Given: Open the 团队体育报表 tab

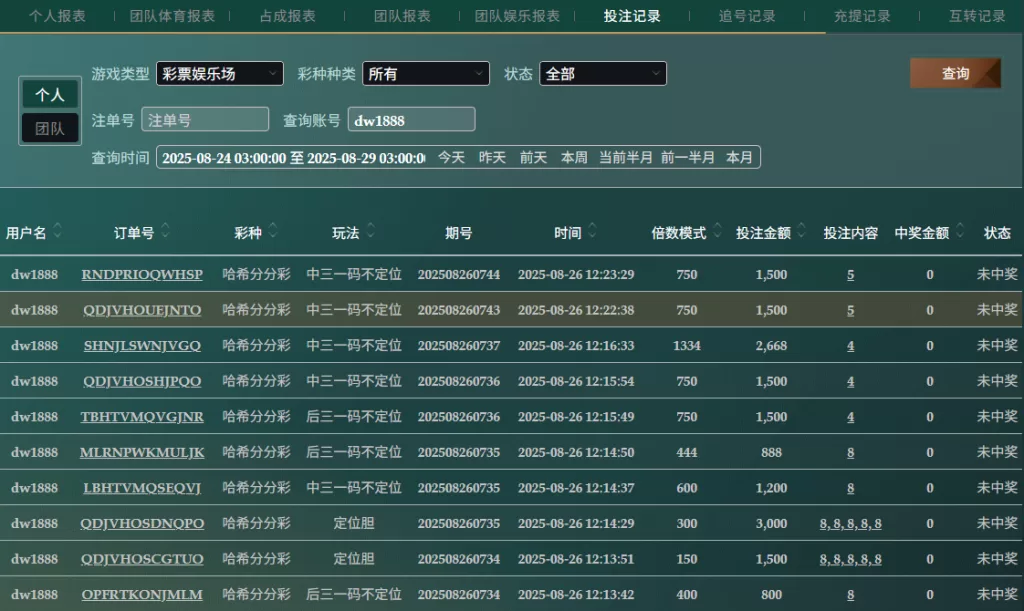Looking at the screenshot, I should tap(172, 16).
